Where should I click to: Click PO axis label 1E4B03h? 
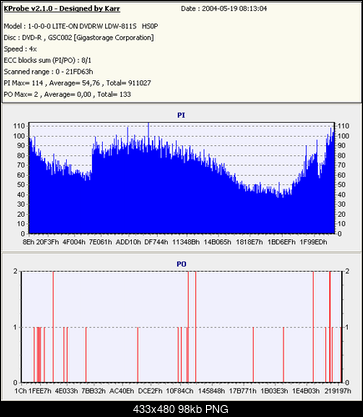[306, 391]
